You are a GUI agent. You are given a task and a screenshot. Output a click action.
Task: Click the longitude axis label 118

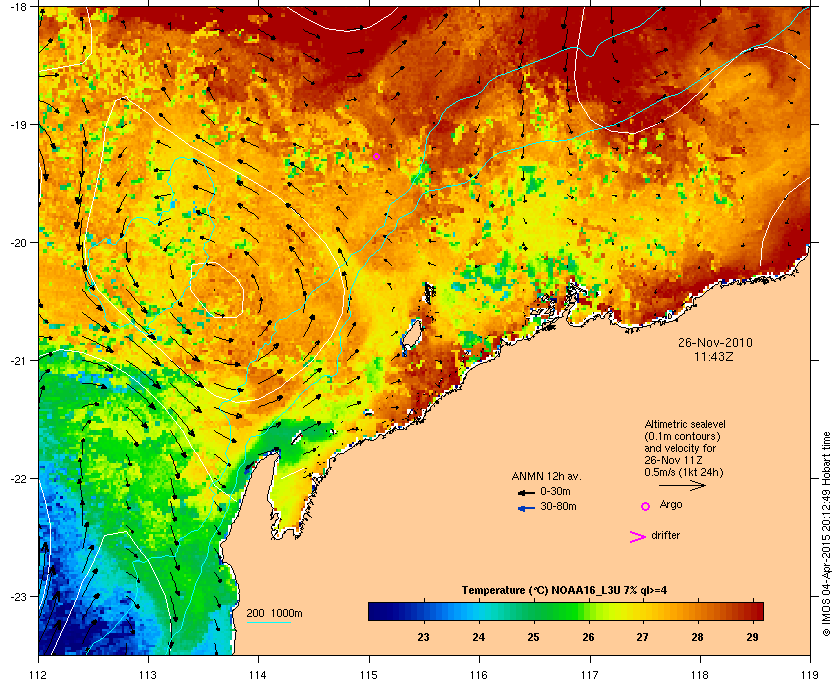click(x=700, y=674)
